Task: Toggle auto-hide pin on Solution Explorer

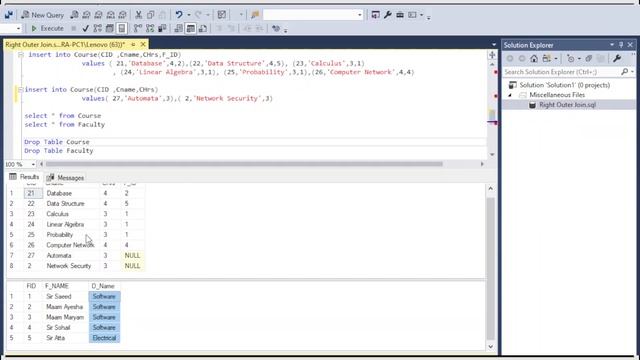Action: point(621,45)
